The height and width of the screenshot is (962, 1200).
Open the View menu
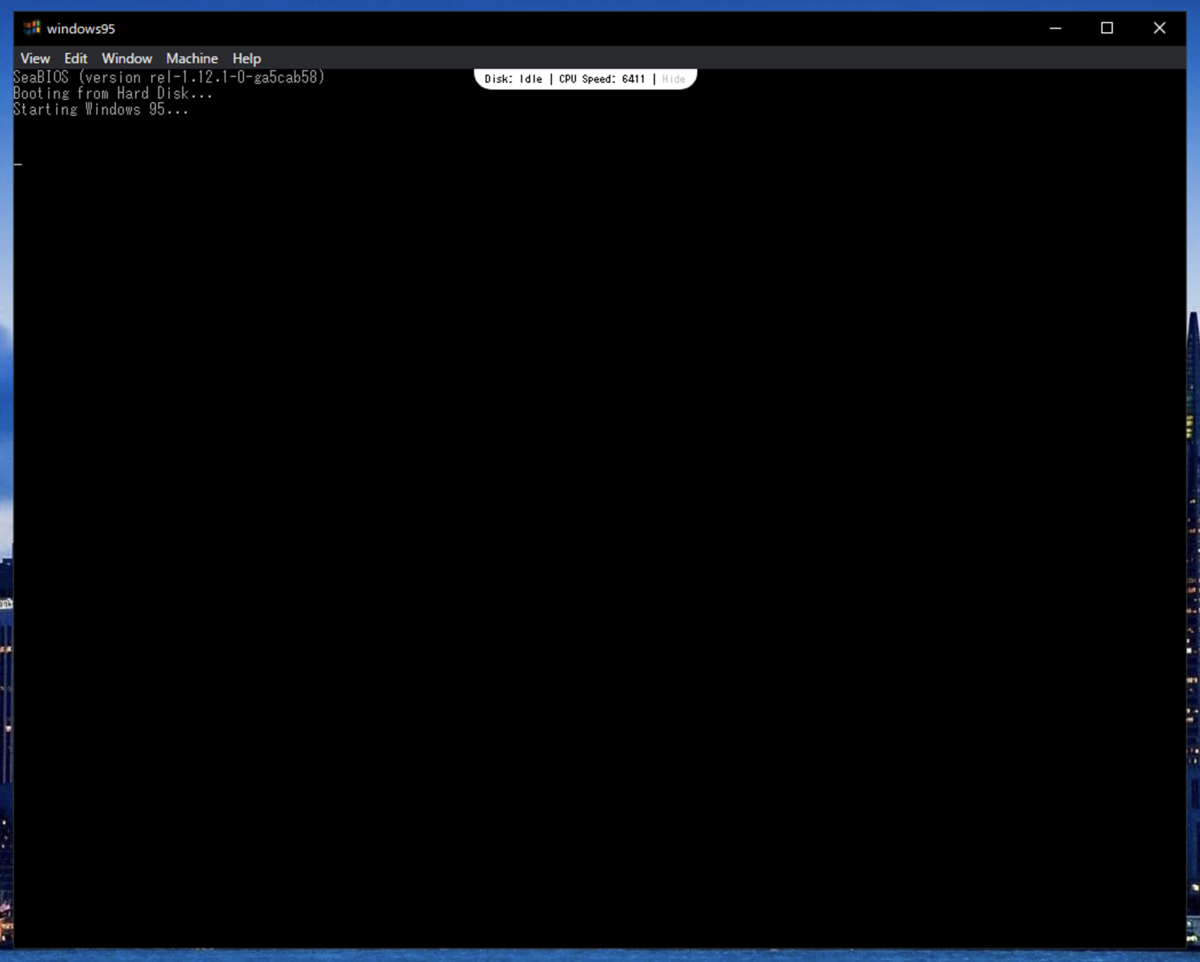(x=35, y=58)
